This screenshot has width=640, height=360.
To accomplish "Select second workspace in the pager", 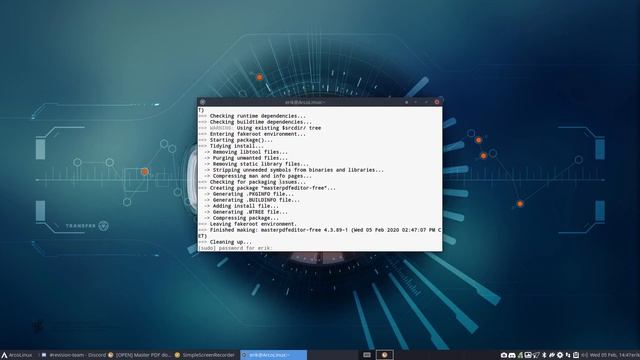I will [384, 355].
